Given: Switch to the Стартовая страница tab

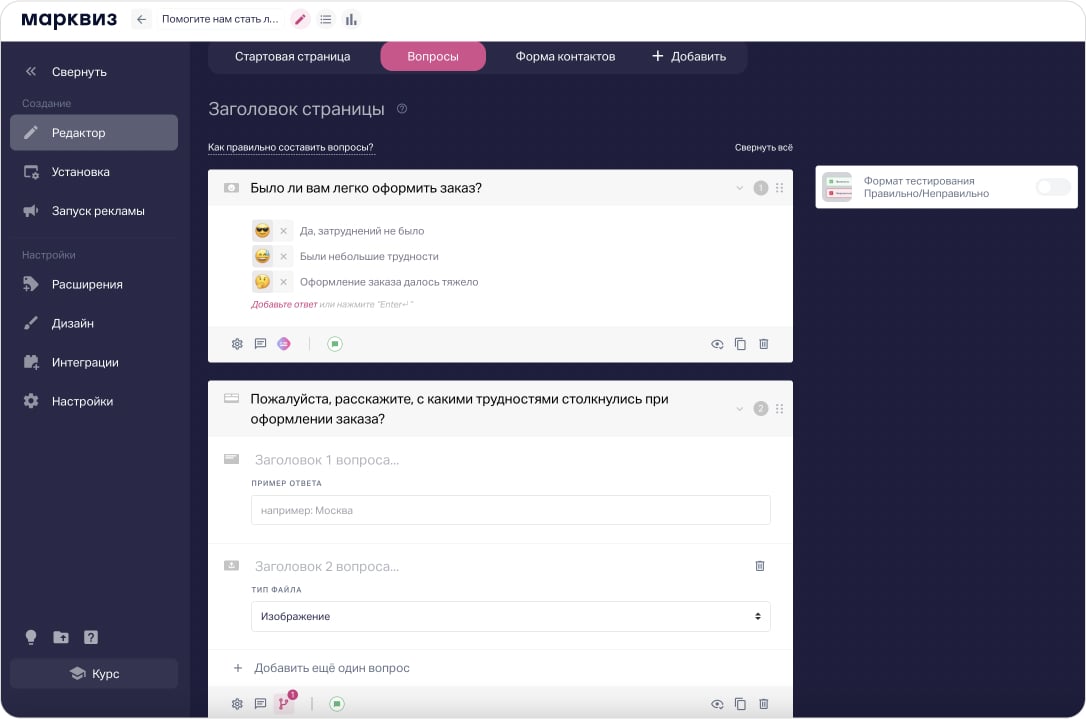Looking at the screenshot, I should coord(292,56).
